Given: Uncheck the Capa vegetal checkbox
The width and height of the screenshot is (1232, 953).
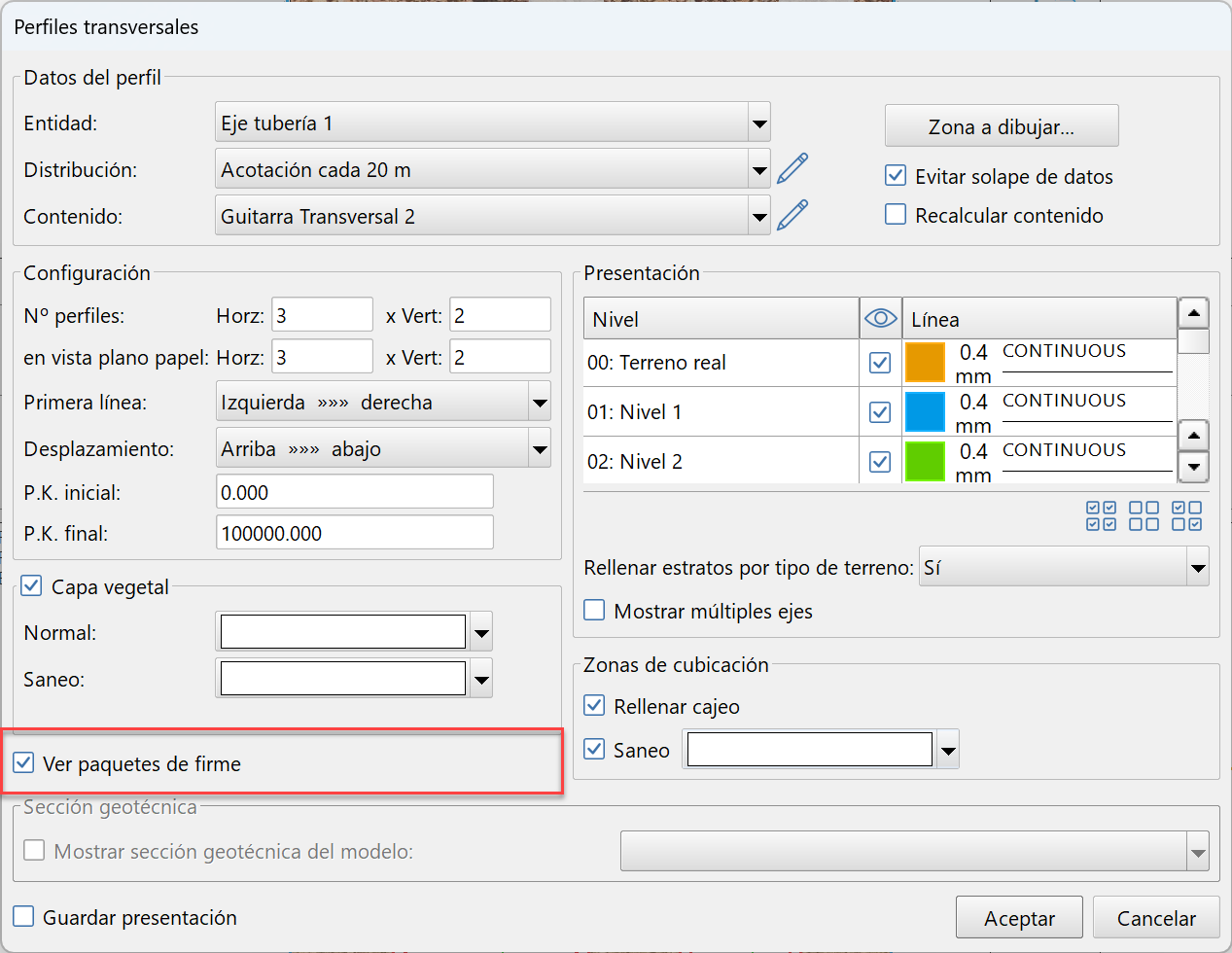Looking at the screenshot, I should coord(31,585).
